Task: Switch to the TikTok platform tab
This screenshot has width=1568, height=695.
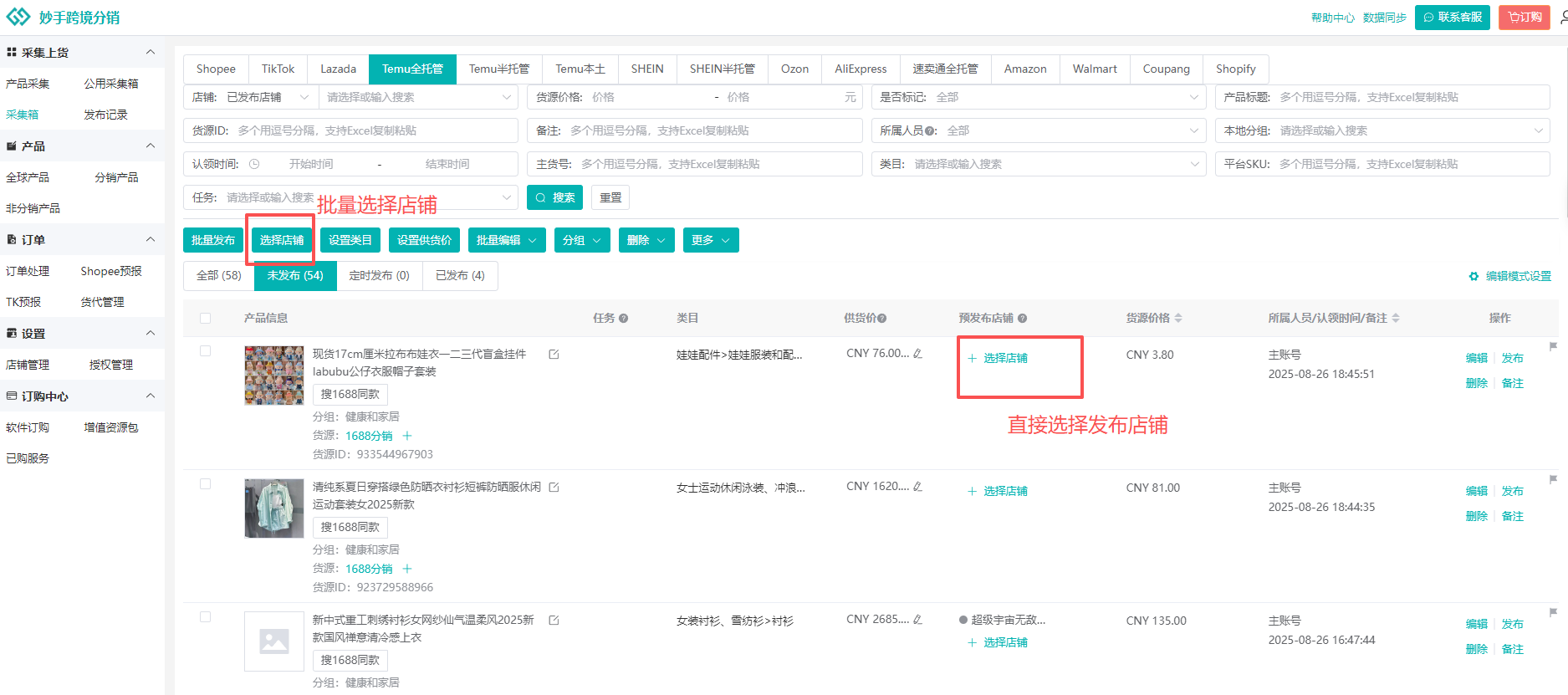Action: click(278, 69)
